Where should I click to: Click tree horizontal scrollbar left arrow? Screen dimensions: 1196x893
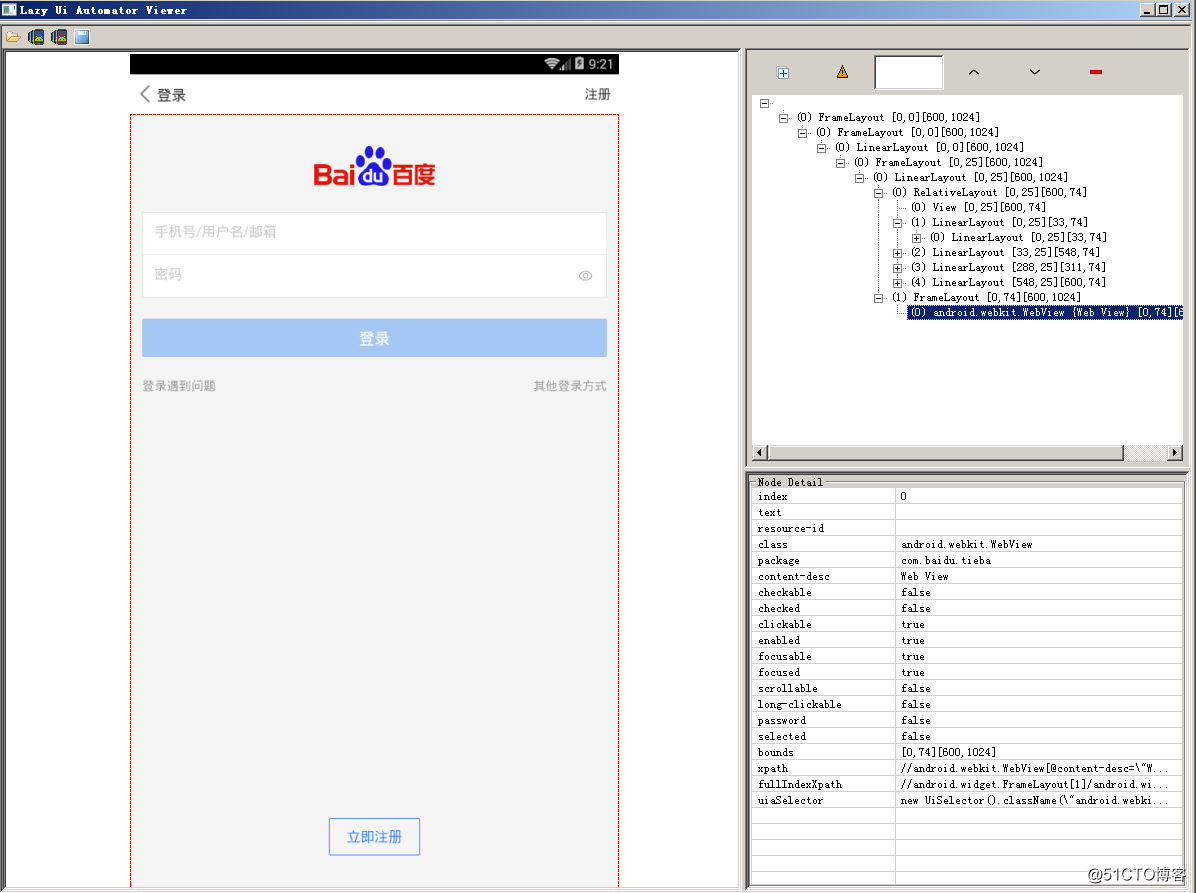point(759,453)
